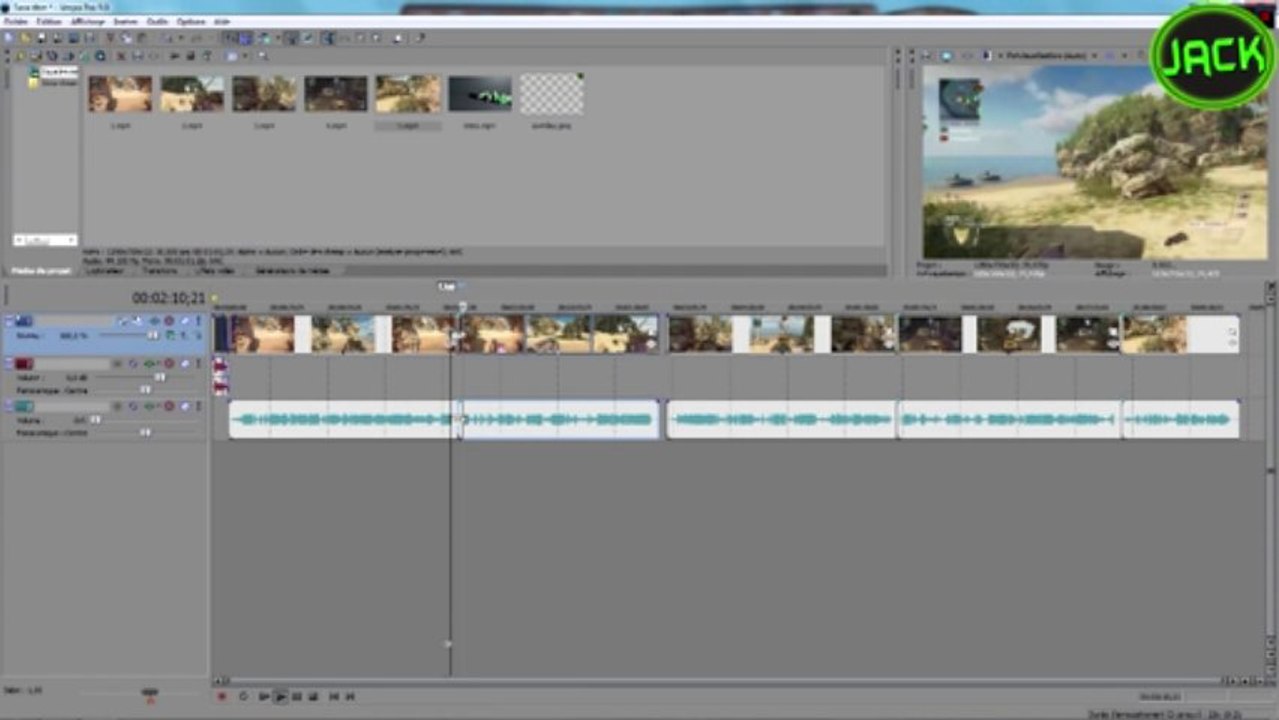
Task: Toggle Automatic Crossfades in the toolbar
Action: (246, 37)
